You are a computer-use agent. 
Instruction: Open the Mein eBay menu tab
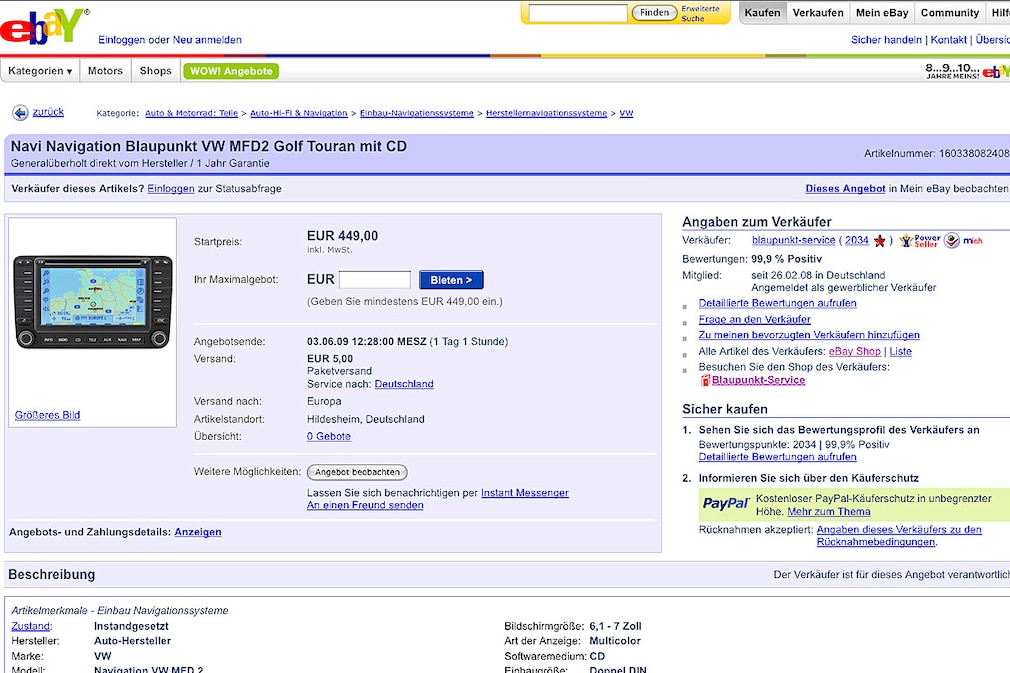point(882,13)
